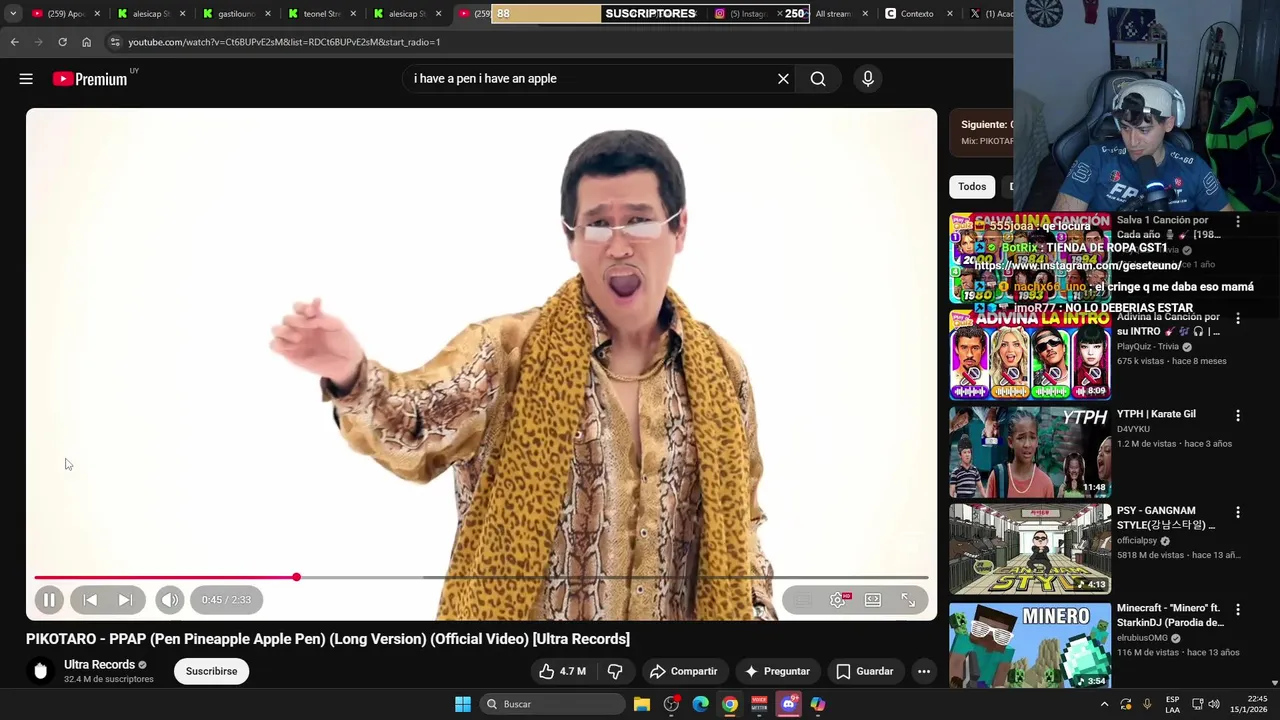Open Ultra Records channel avatar
Viewport: 1280px width, 720px height.
41,671
